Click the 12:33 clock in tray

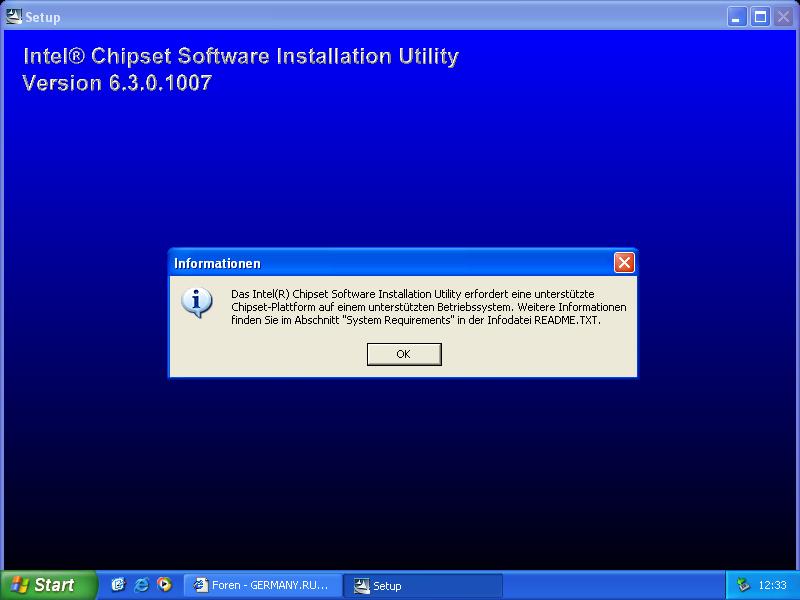pos(772,585)
